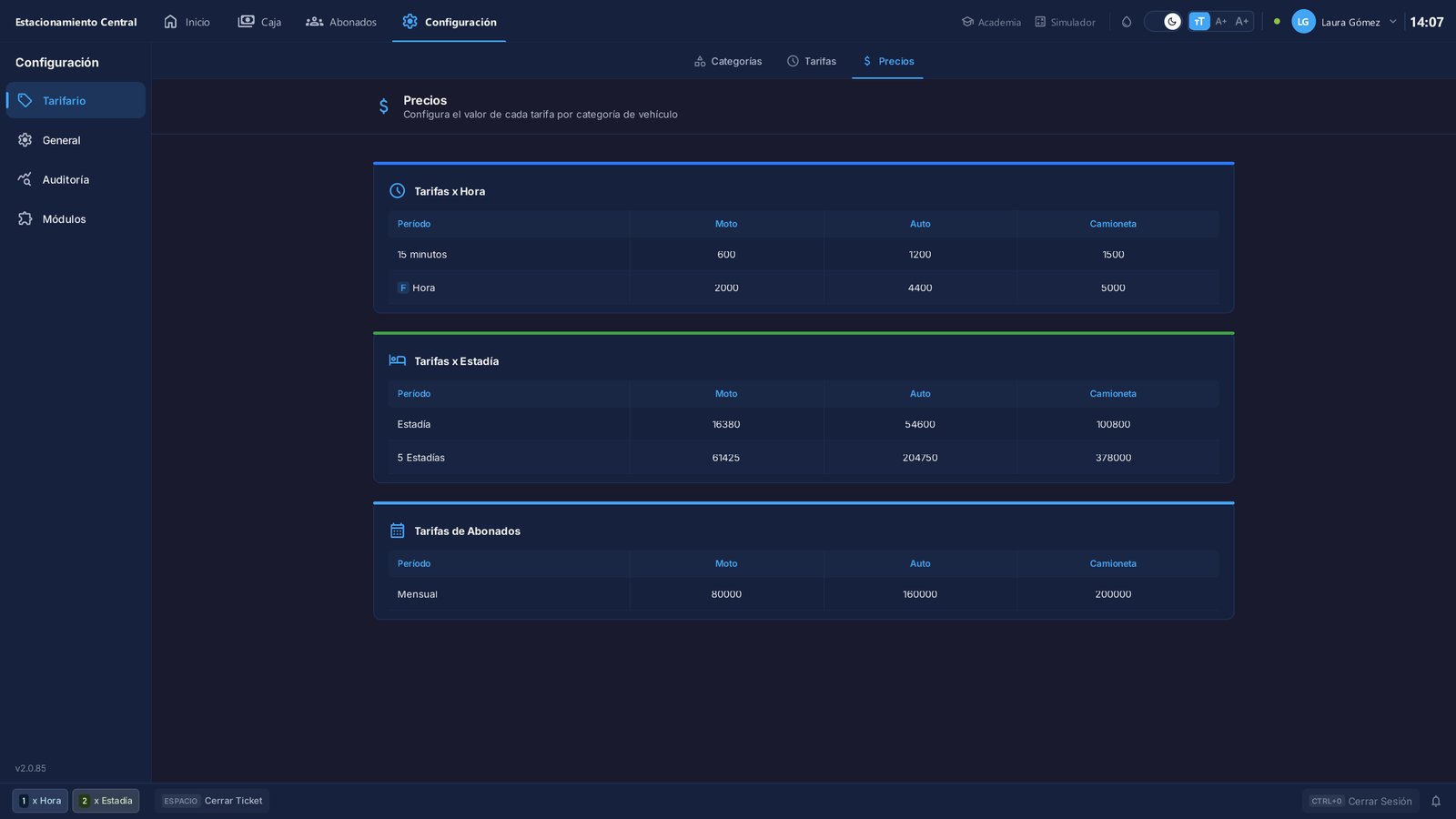Viewport: 1456px width, 819px height.
Task: Click the x Hora shortcut button
Action: pos(40,801)
